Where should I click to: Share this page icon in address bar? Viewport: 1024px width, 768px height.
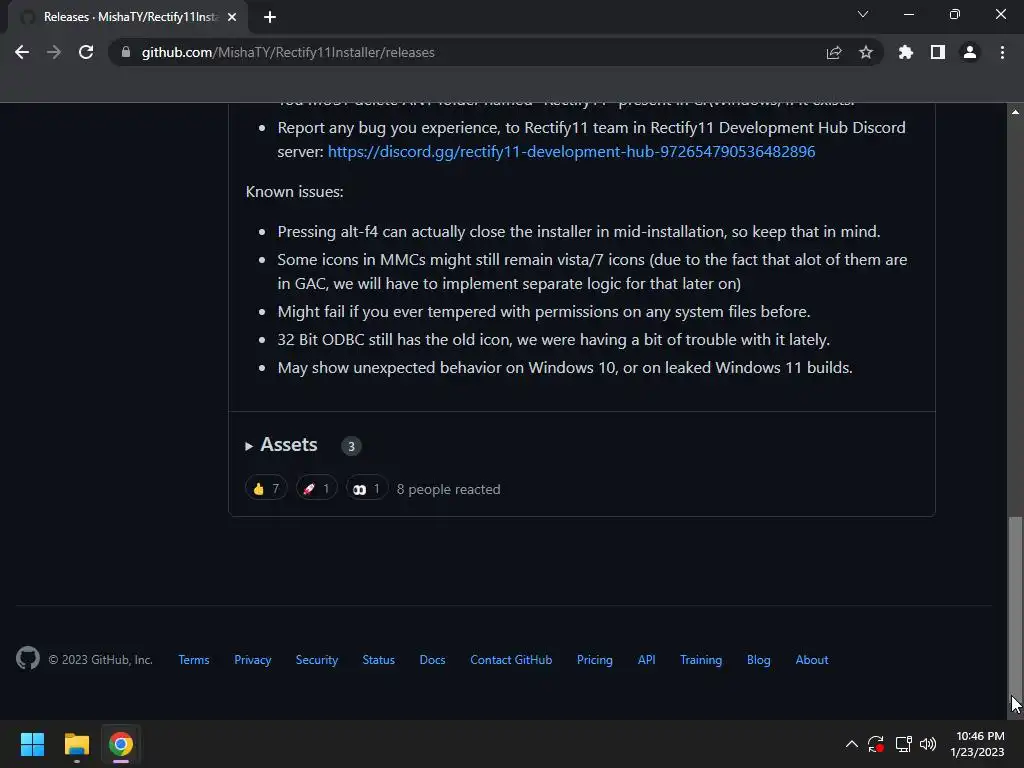pos(833,52)
